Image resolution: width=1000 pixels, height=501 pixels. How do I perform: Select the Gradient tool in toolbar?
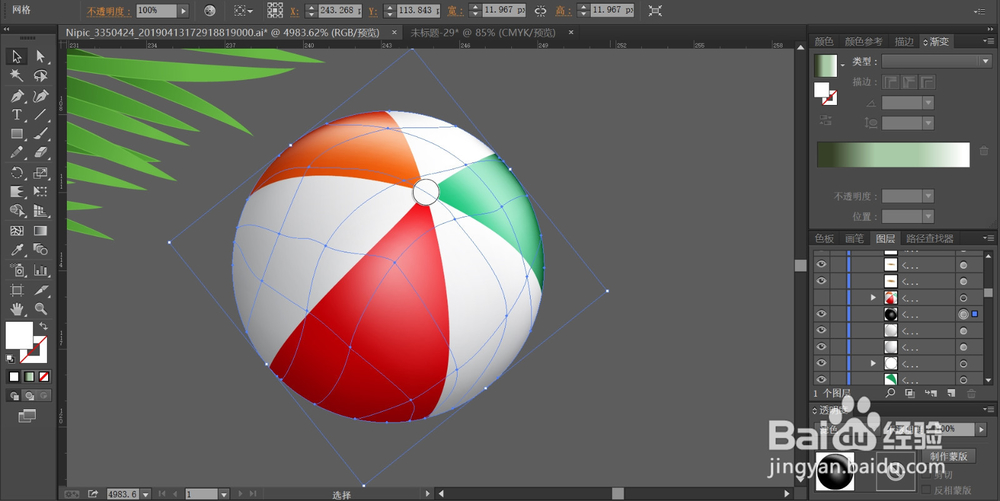[41, 231]
